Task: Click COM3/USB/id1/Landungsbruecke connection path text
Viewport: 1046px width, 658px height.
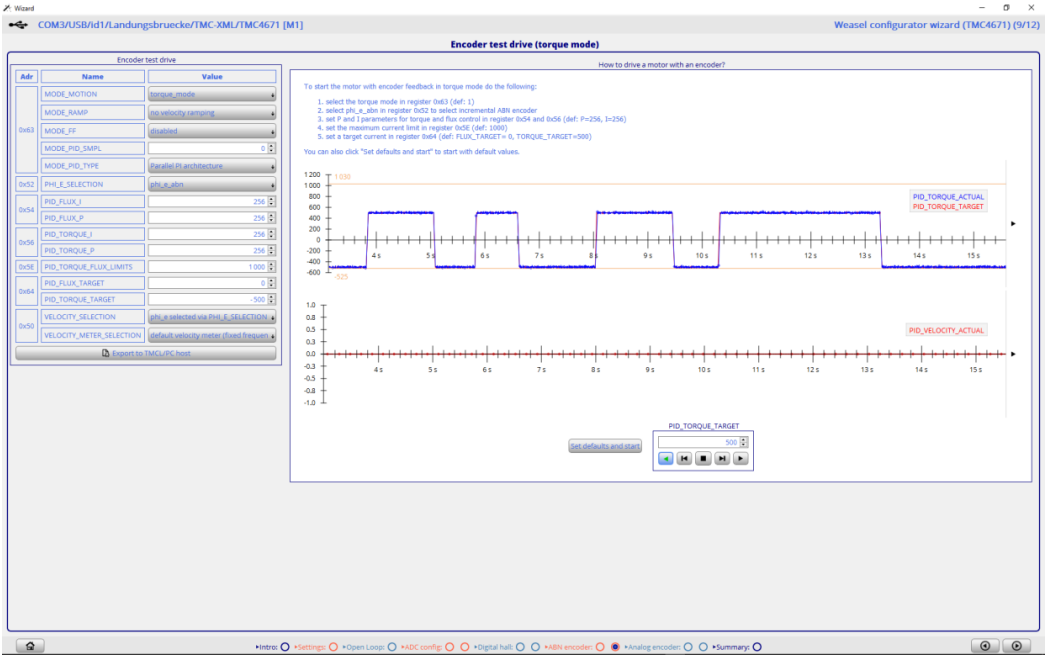Action: pos(170,25)
